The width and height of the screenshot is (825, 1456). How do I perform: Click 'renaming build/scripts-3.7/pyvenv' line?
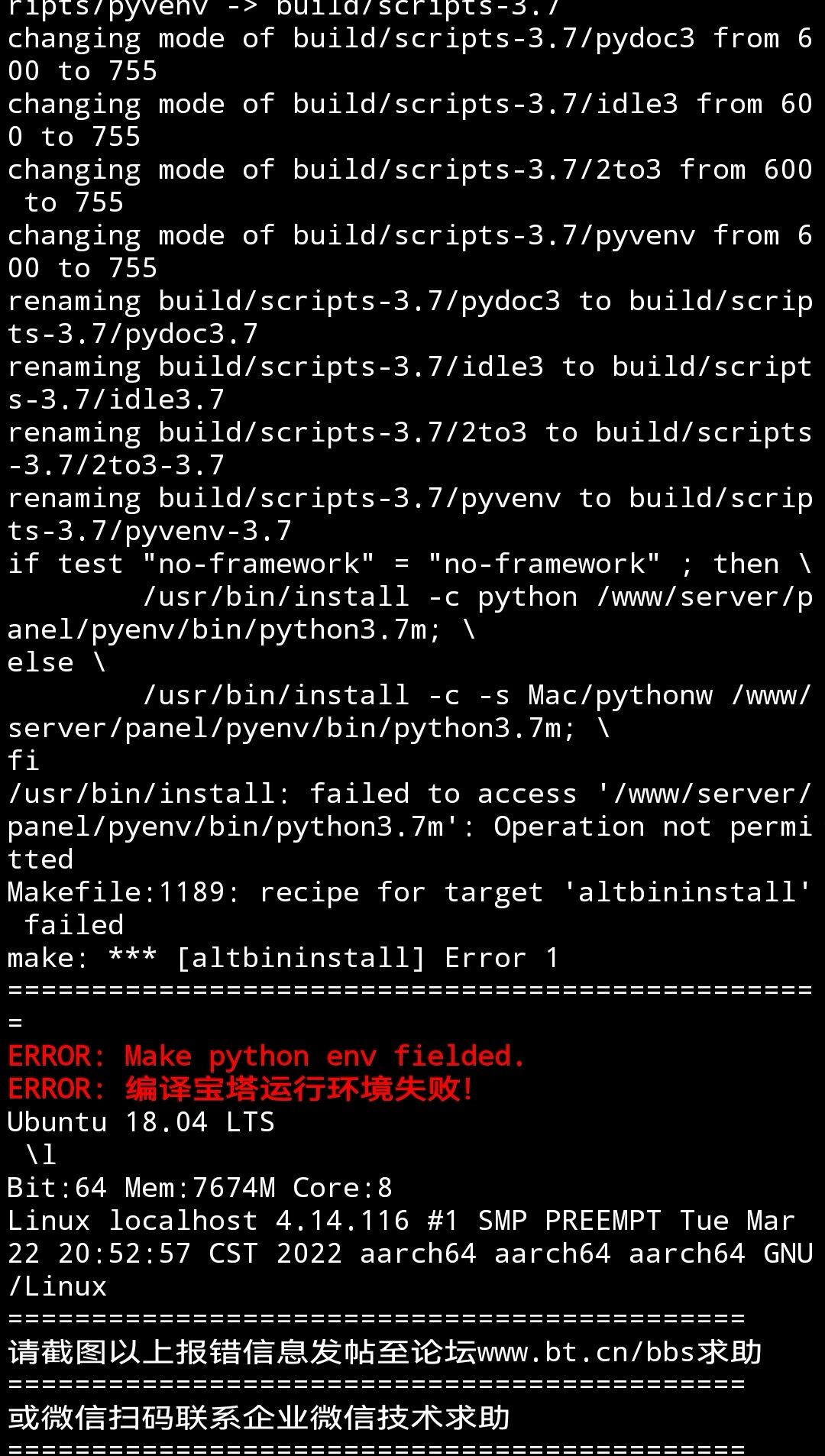409,514
